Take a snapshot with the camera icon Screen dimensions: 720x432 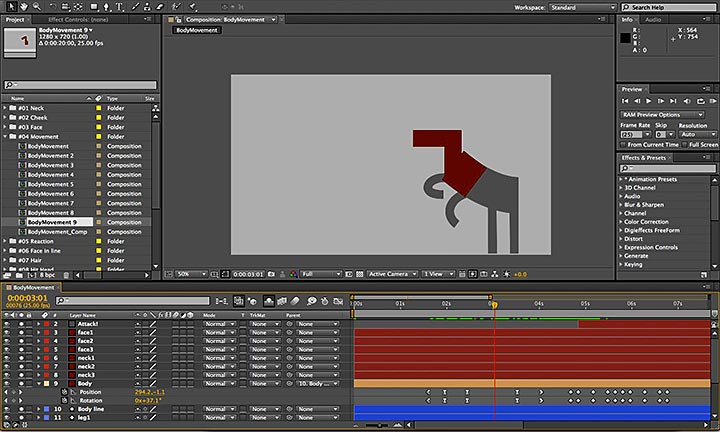click(271, 274)
